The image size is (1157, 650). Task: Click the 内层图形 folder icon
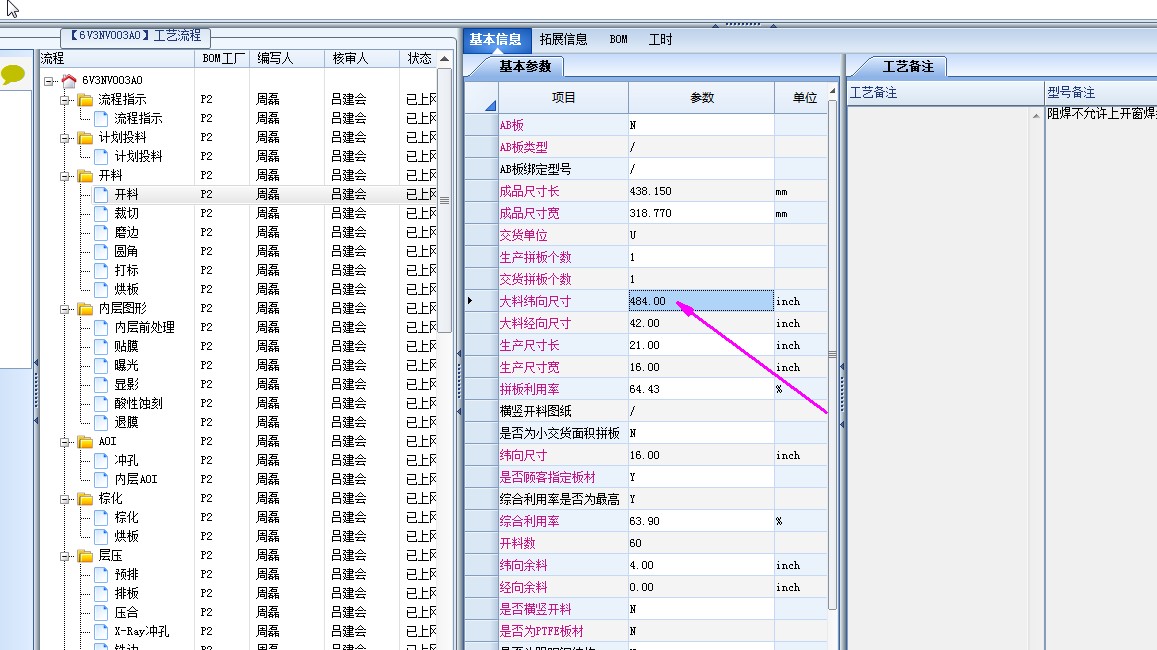coord(86,308)
